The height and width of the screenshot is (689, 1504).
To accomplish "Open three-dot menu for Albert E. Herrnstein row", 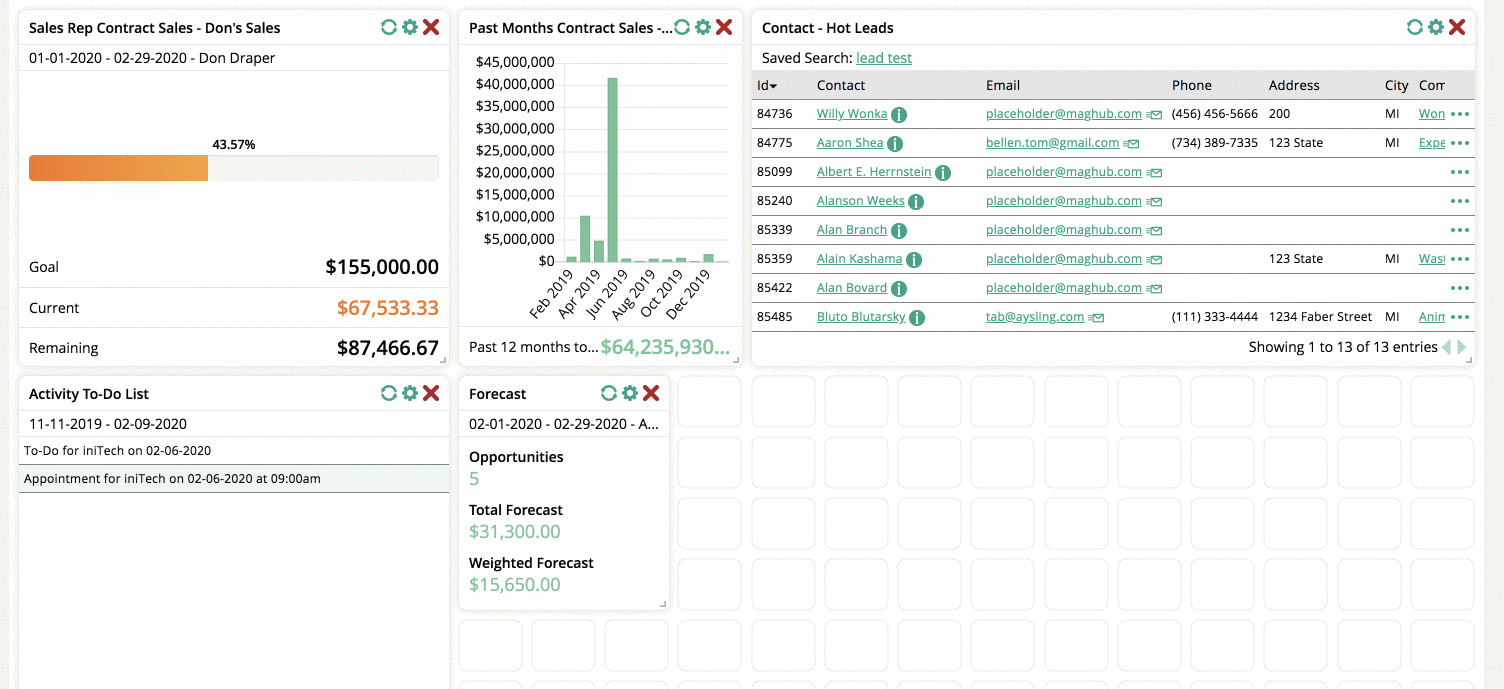I will click(1460, 172).
